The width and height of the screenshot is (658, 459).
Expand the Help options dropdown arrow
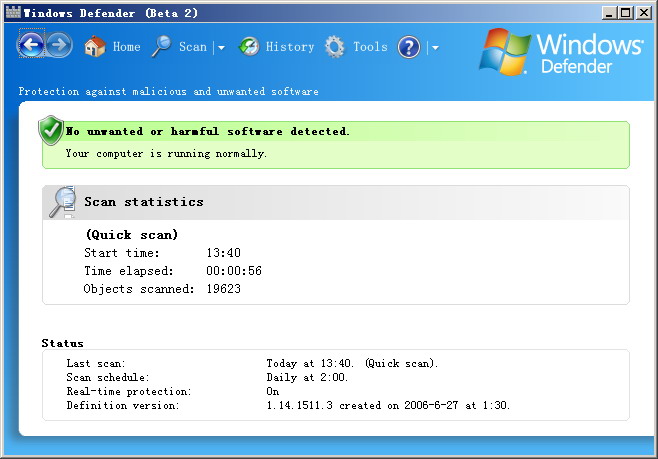point(435,47)
